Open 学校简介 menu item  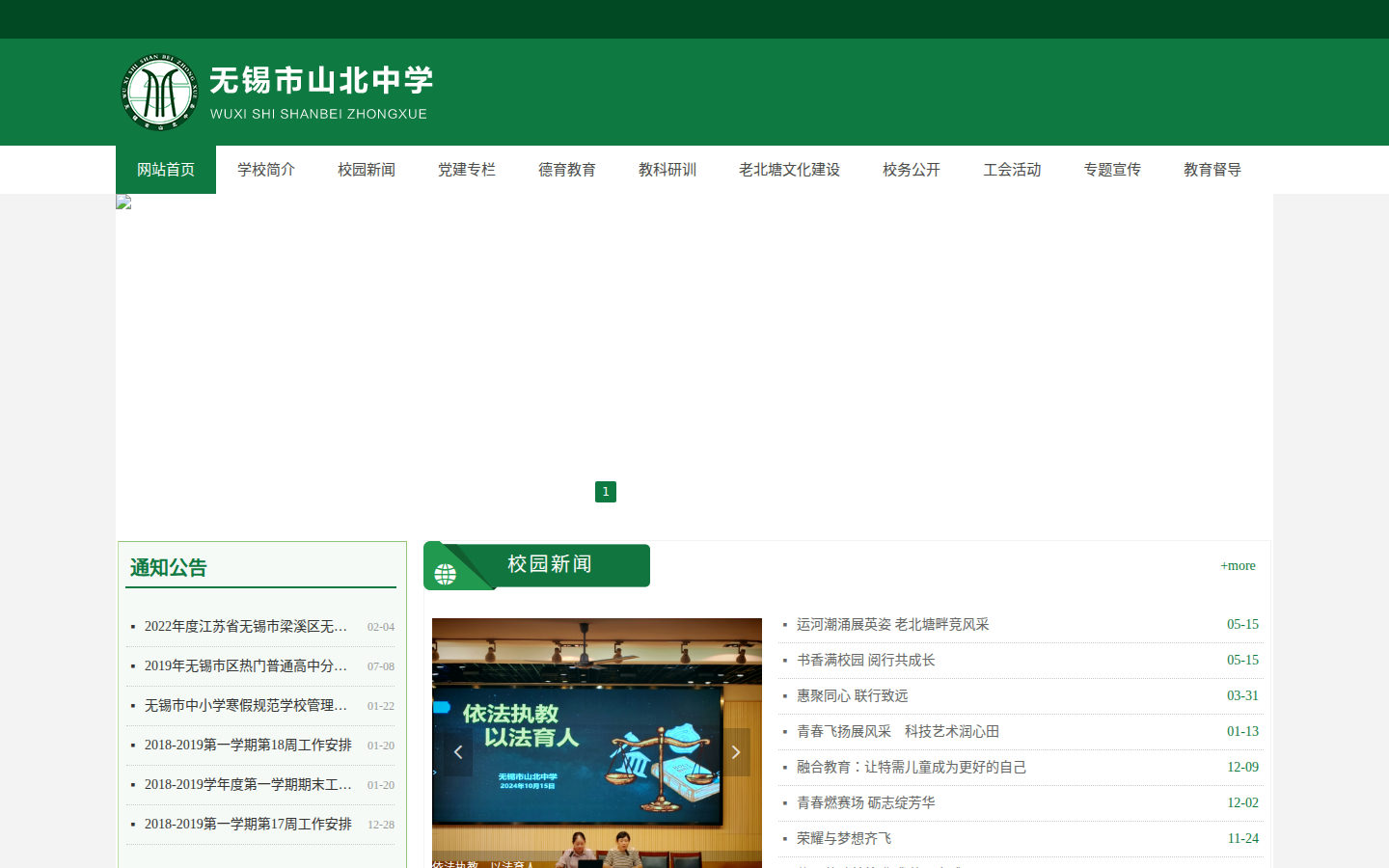pos(266,170)
